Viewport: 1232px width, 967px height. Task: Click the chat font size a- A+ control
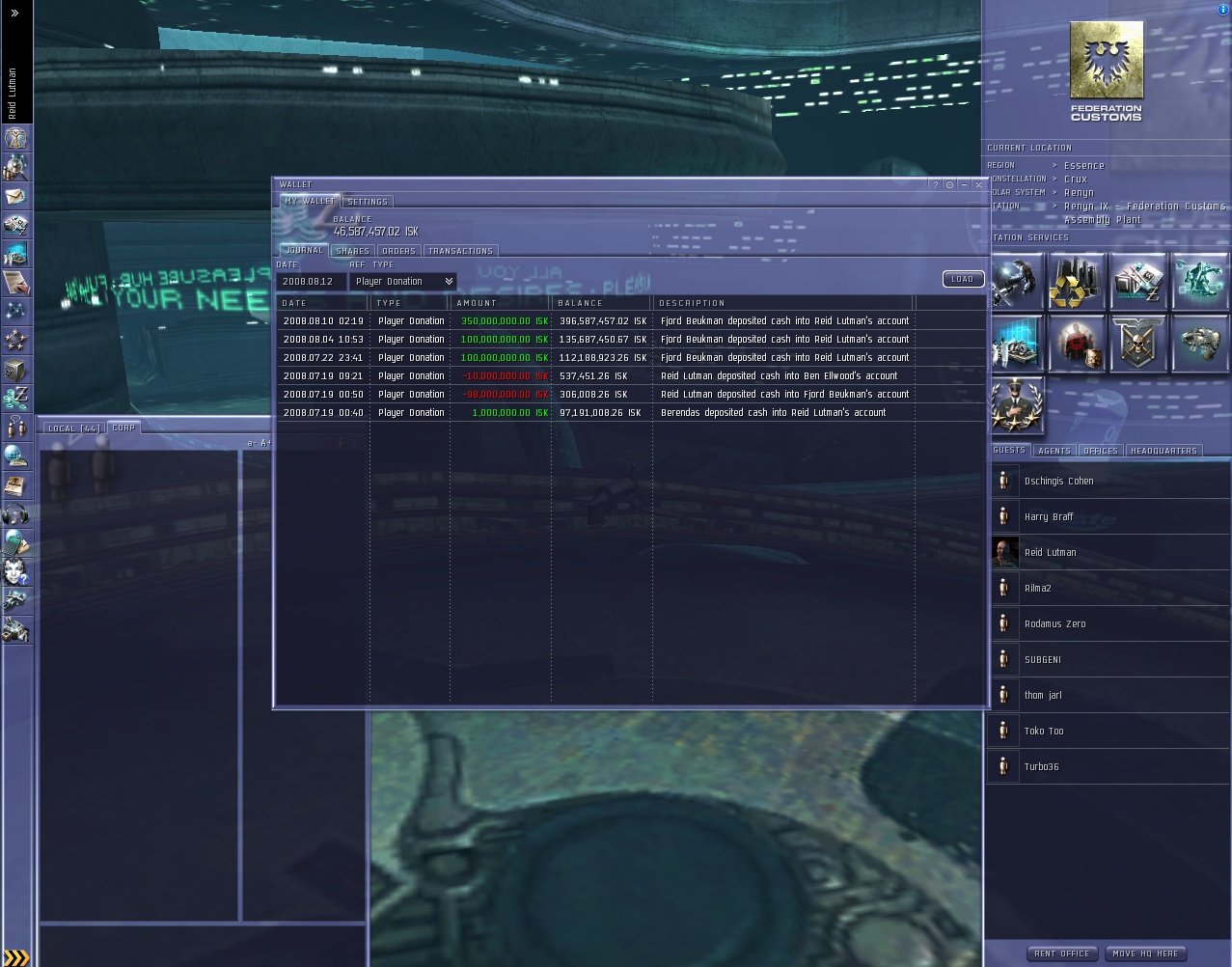259,444
